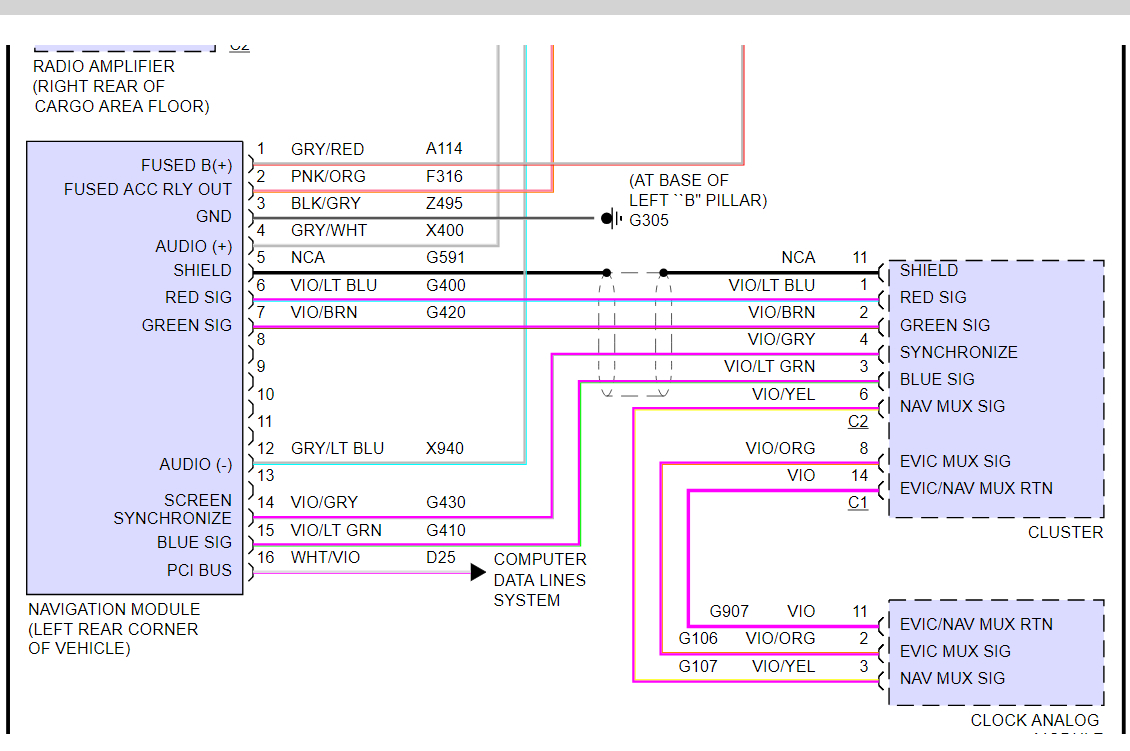Click the left B pillar ground location note
This screenshot has width=1130, height=751.
[697, 190]
